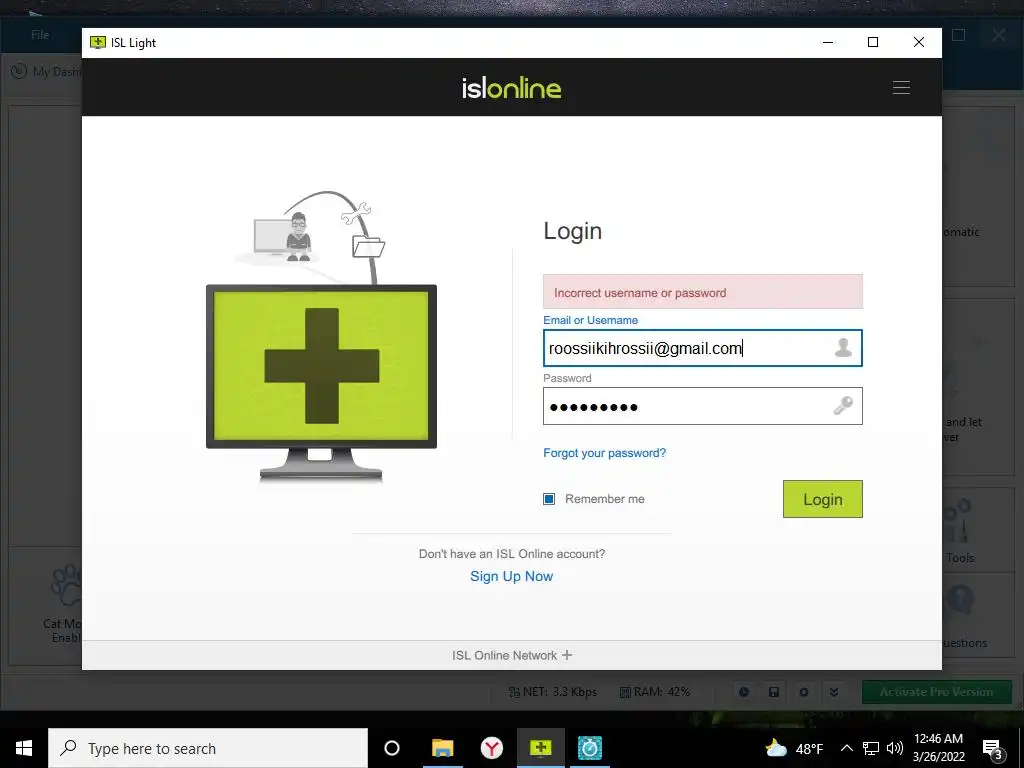This screenshot has height=768, width=1024.
Task: Click the network icon in the system tray
Action: tap(871, 748)
